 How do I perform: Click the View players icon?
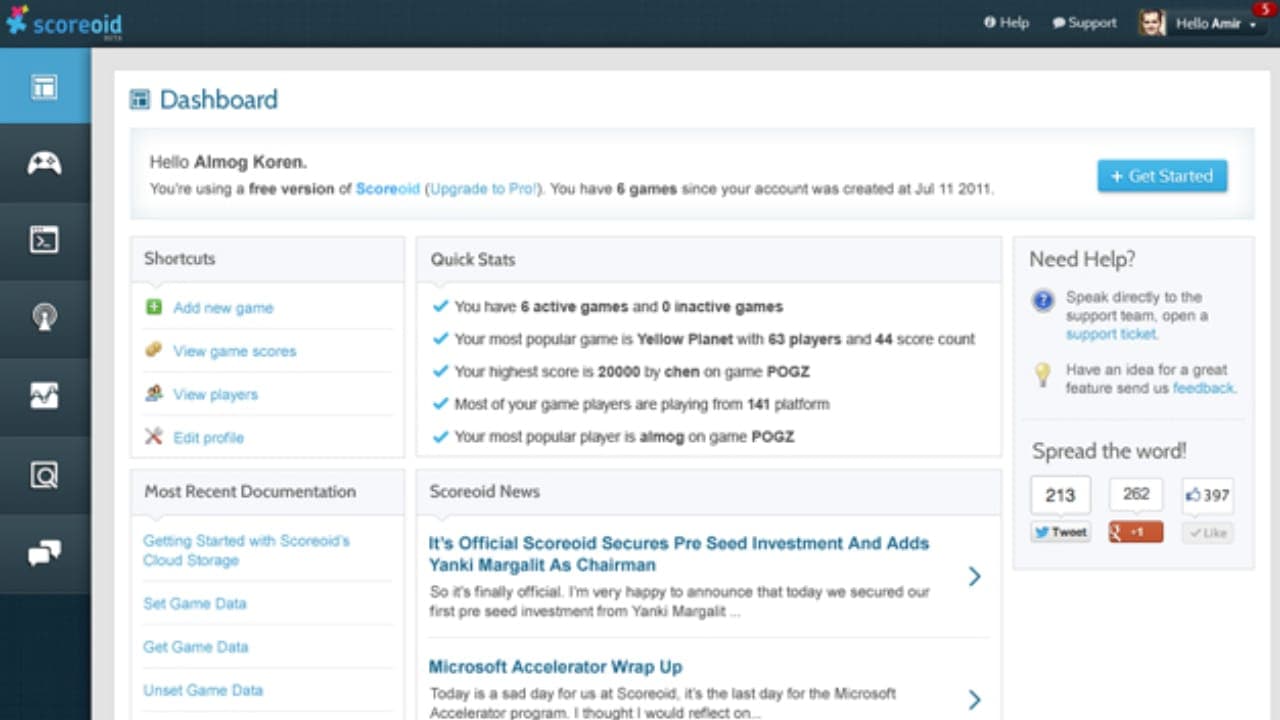154,393
